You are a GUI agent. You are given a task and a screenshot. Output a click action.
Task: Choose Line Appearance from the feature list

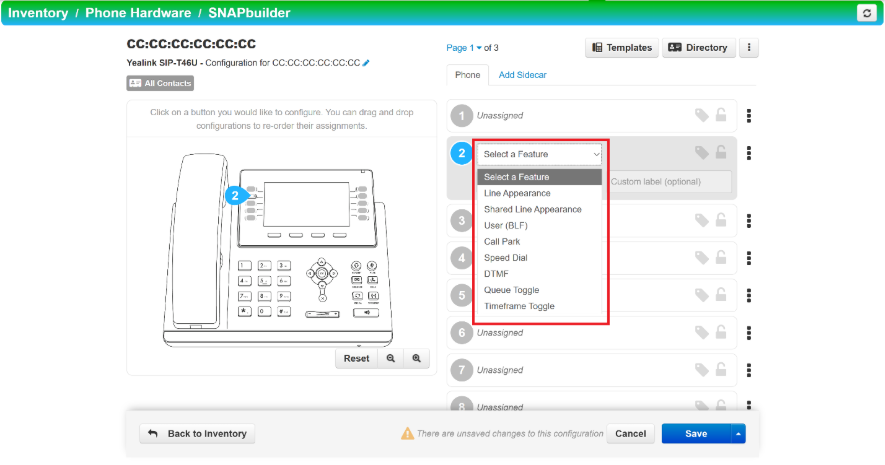[x=540, y=193]
